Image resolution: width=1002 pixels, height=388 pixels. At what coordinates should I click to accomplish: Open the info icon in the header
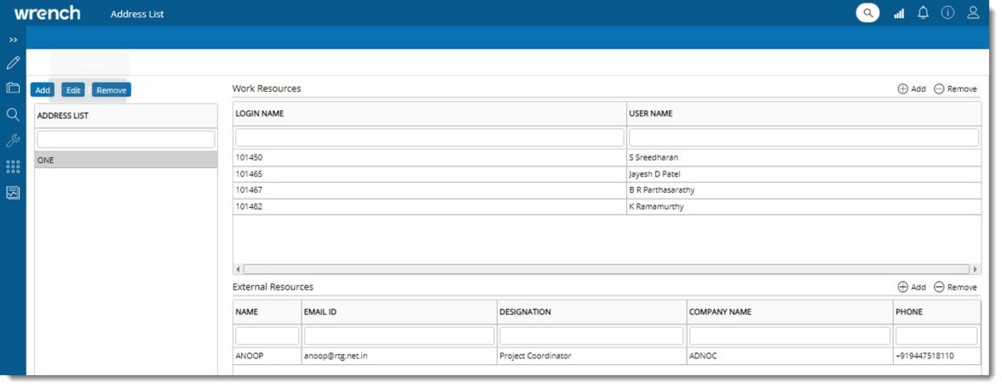pos(948,13)
